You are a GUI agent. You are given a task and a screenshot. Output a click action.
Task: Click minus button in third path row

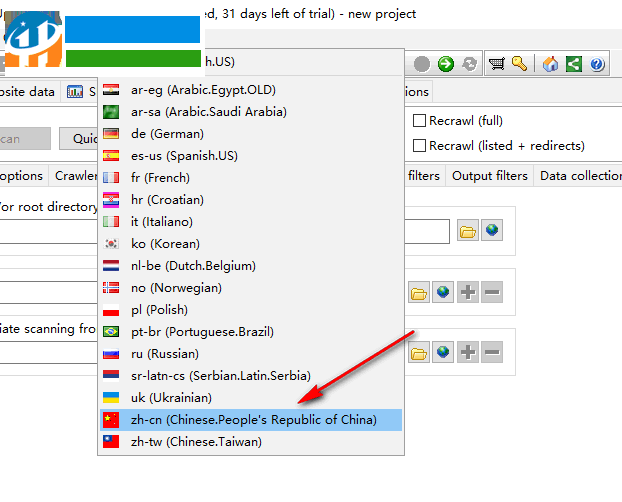tap(492, 352)
